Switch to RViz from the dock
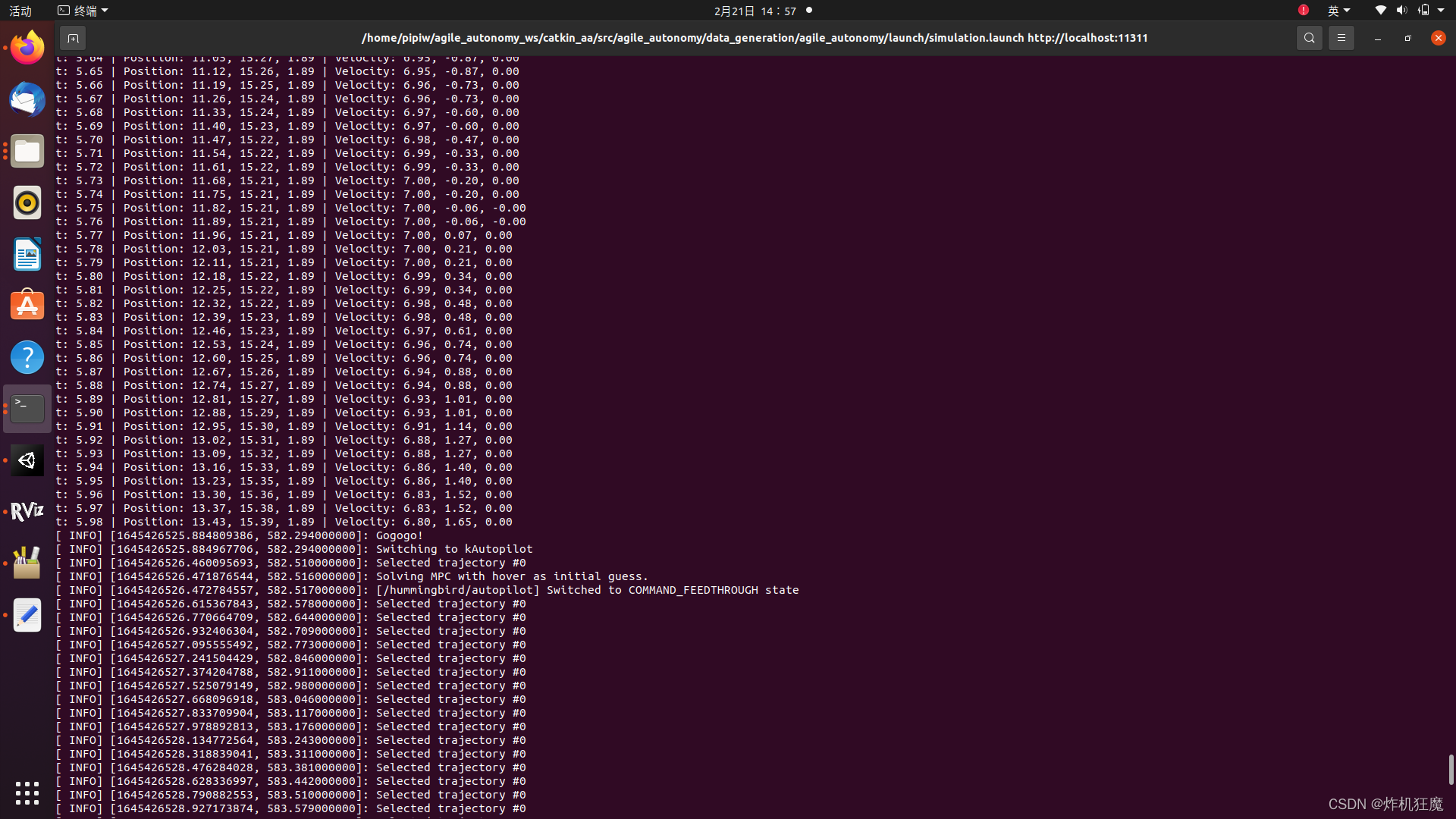The height and width of the screenshot is (819, 1456). (x=27, y=512)
